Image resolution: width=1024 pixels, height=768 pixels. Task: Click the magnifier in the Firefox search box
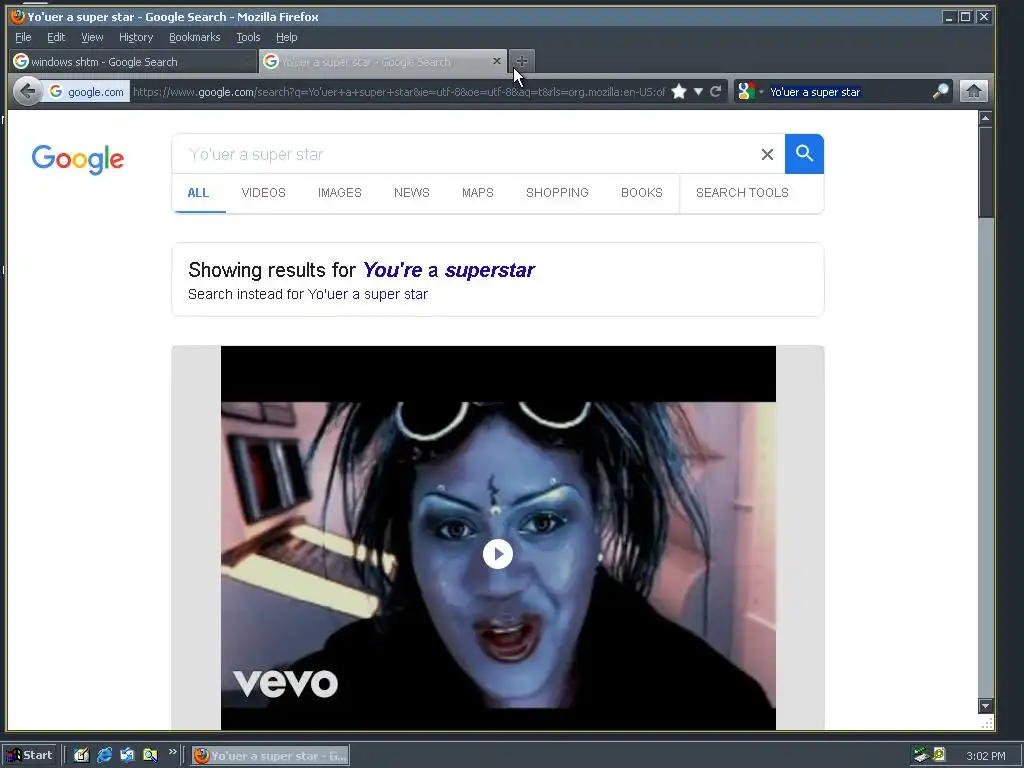point(940,91)
